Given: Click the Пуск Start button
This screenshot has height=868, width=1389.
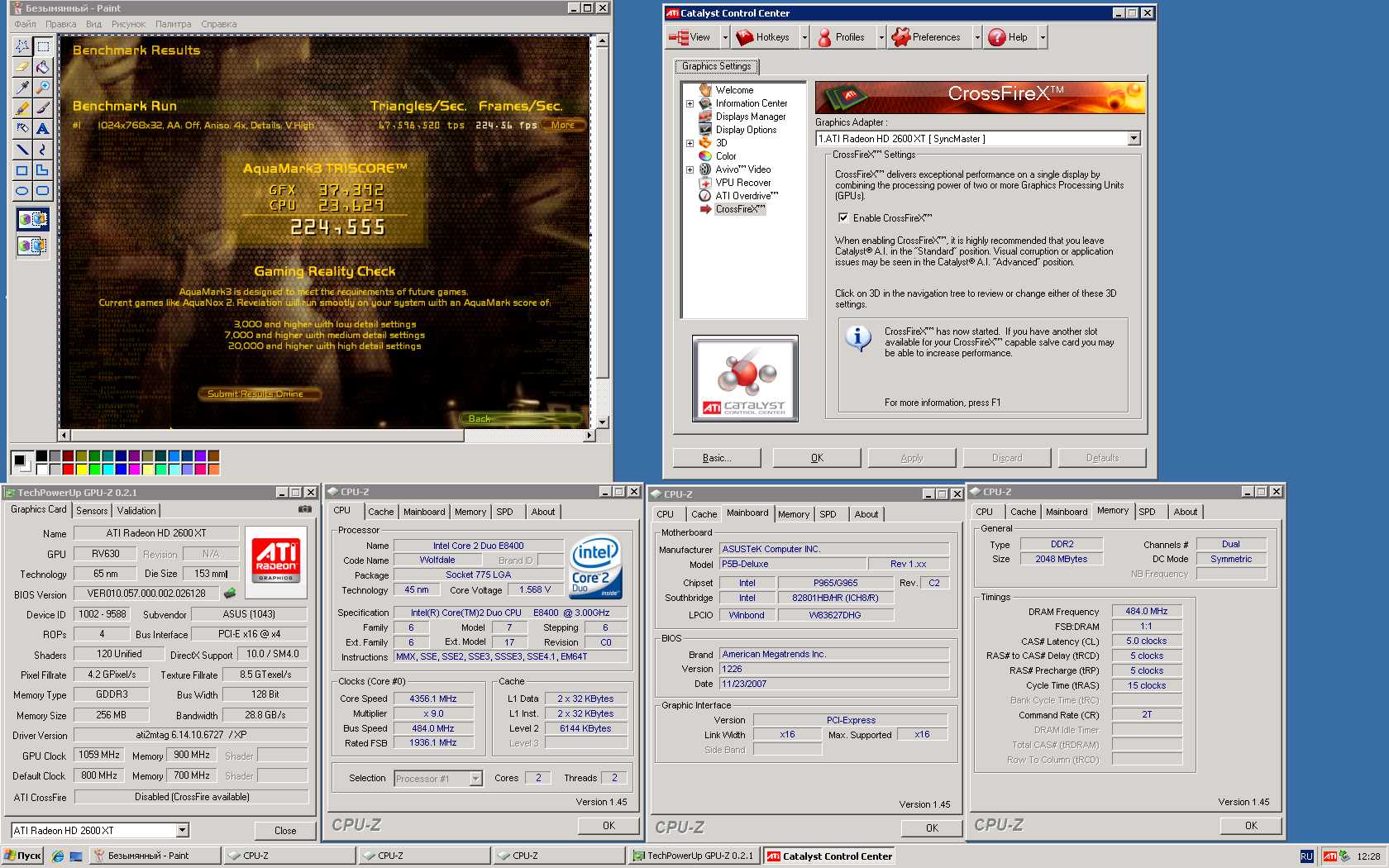Looking at the screenshot, I should [23, 856].
